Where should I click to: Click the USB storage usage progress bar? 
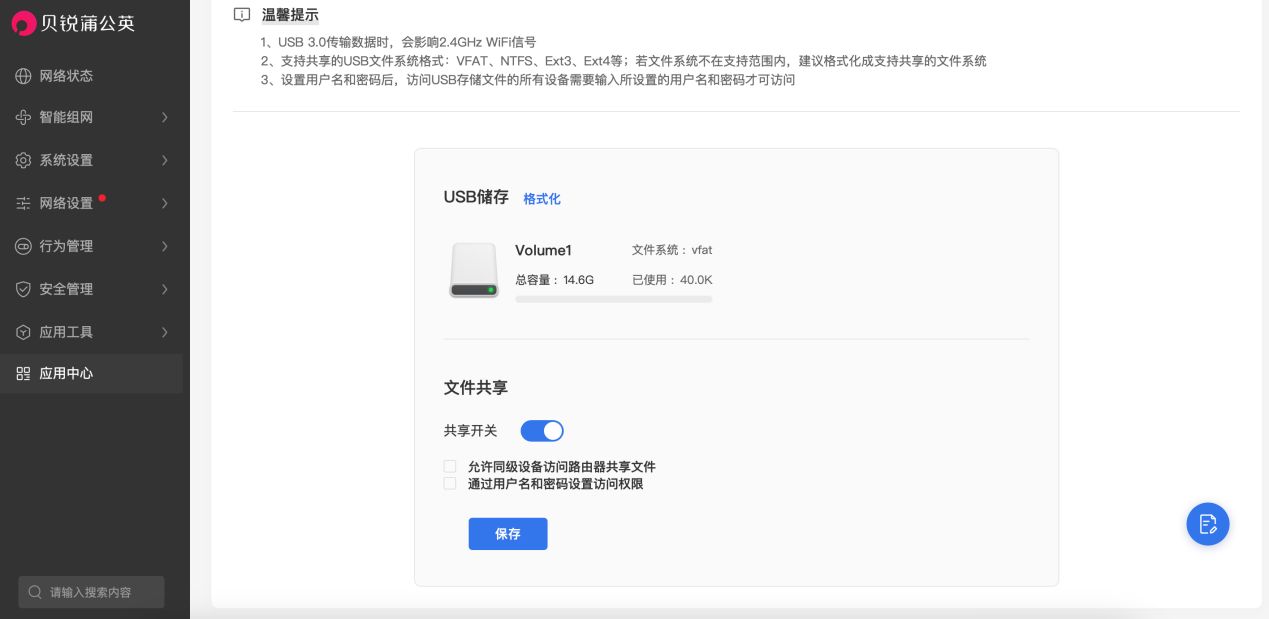tap(614, 299)
